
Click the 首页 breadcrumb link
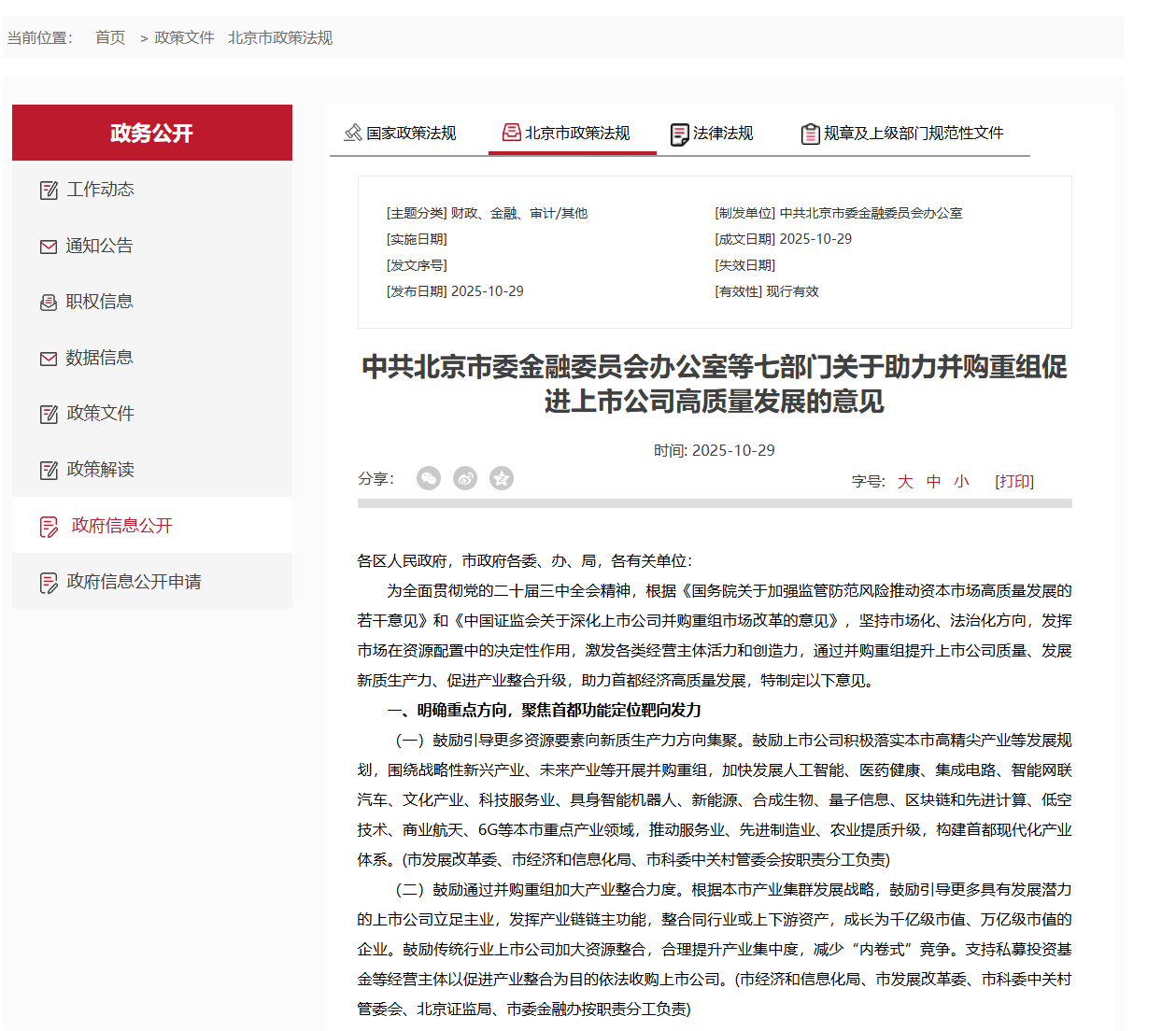tap(110, 37)
